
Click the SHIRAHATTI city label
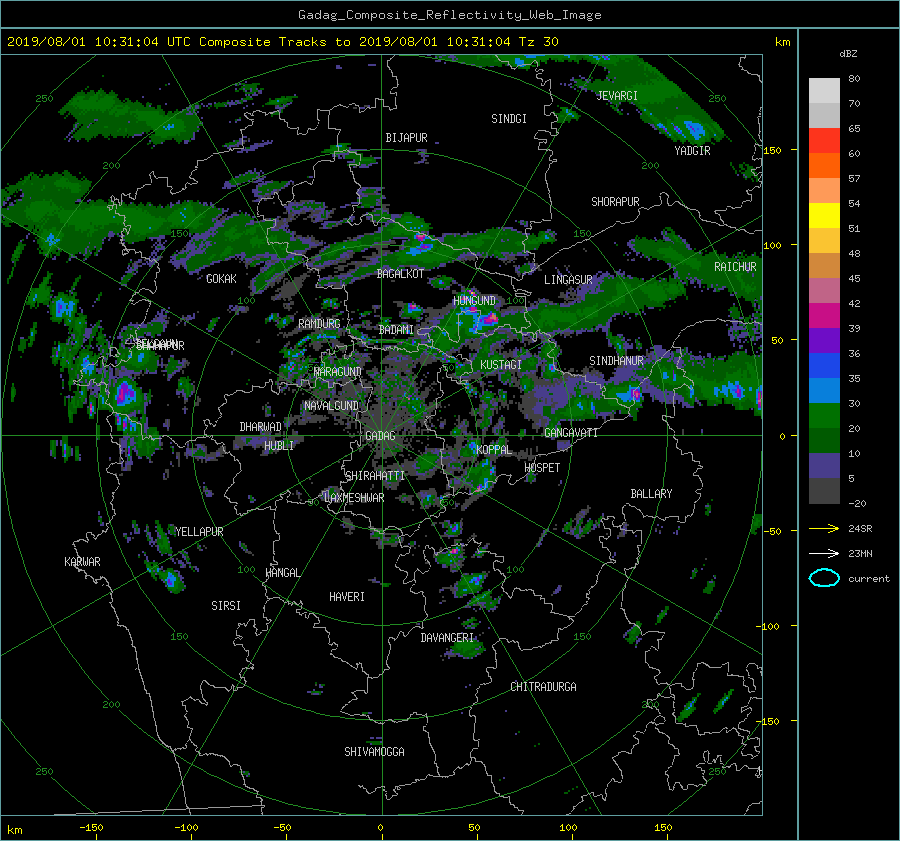[x=375, y=475]
